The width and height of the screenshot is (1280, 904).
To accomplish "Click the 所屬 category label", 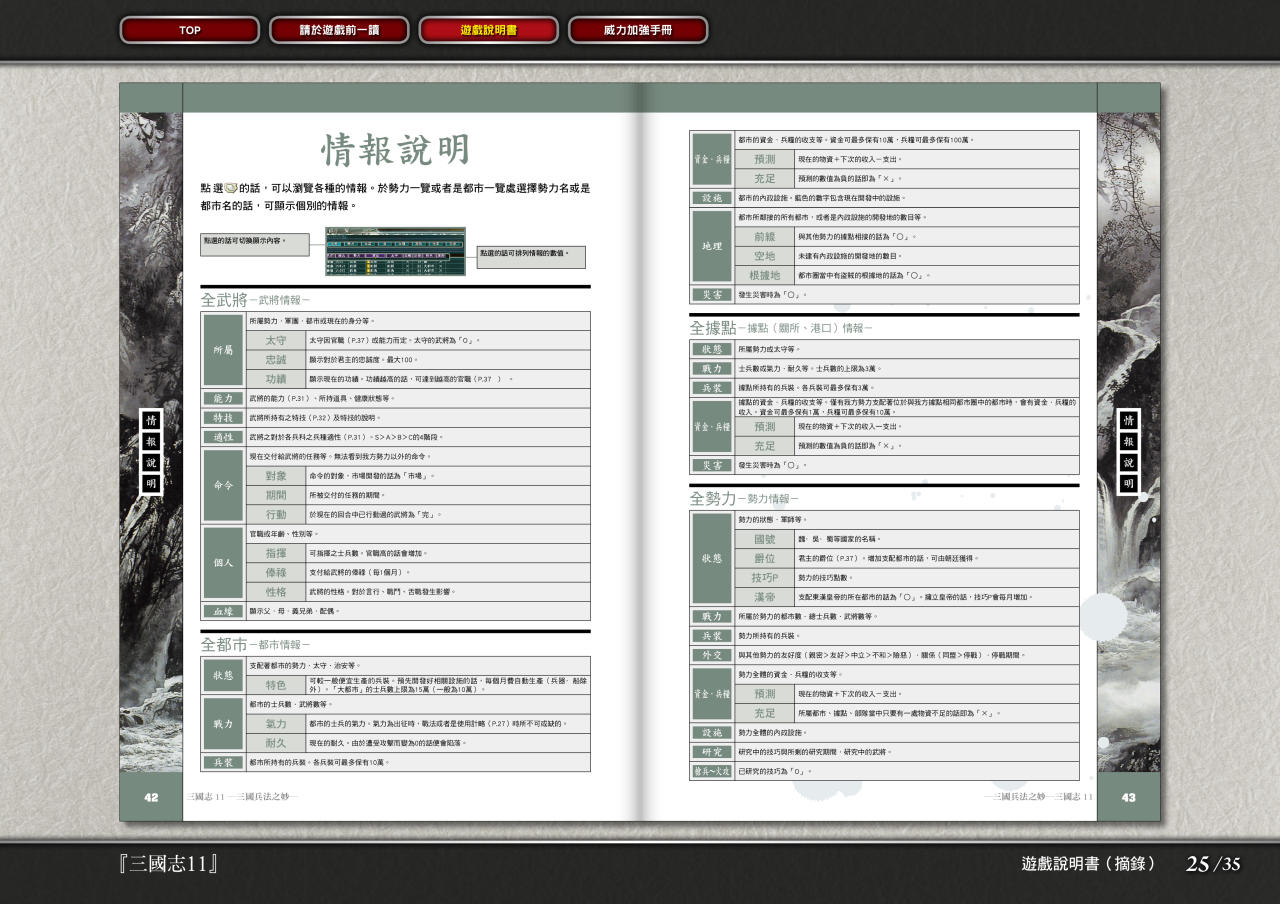I will pyautogui.click(x=223, y=350).
